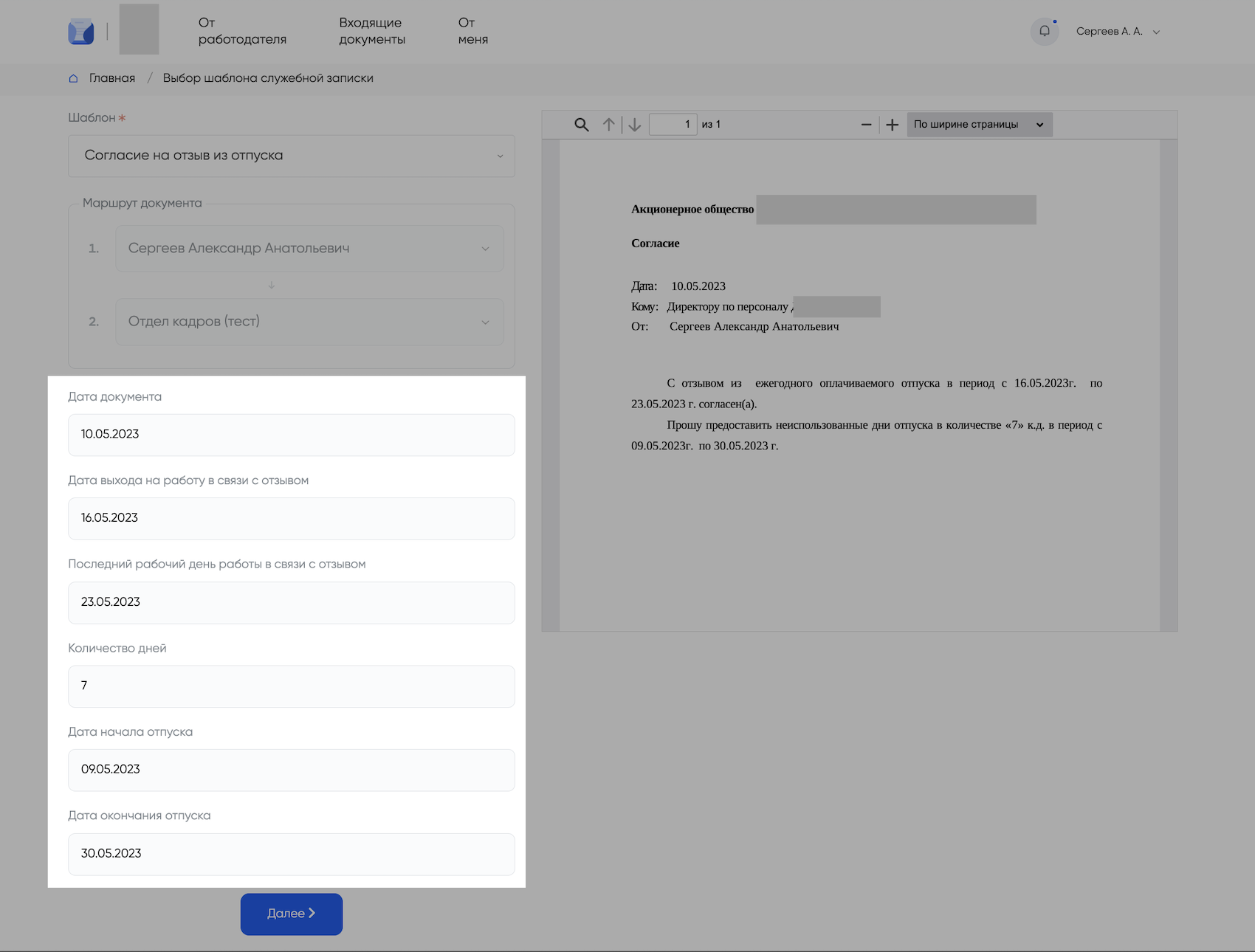The image size is (1255, 952).
Task: Open the Сергеев А. А. user menu
Action: tap(1117, 32)
